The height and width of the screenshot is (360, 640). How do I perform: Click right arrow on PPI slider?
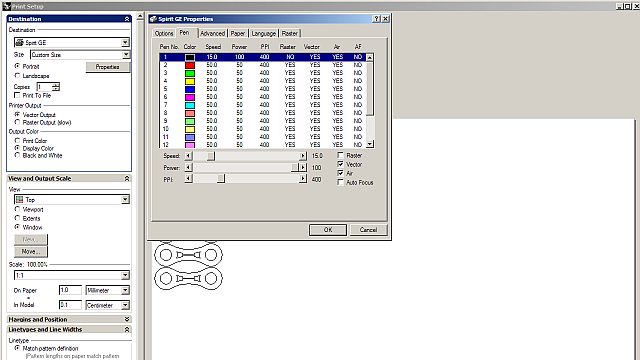[x=302, y=179]
